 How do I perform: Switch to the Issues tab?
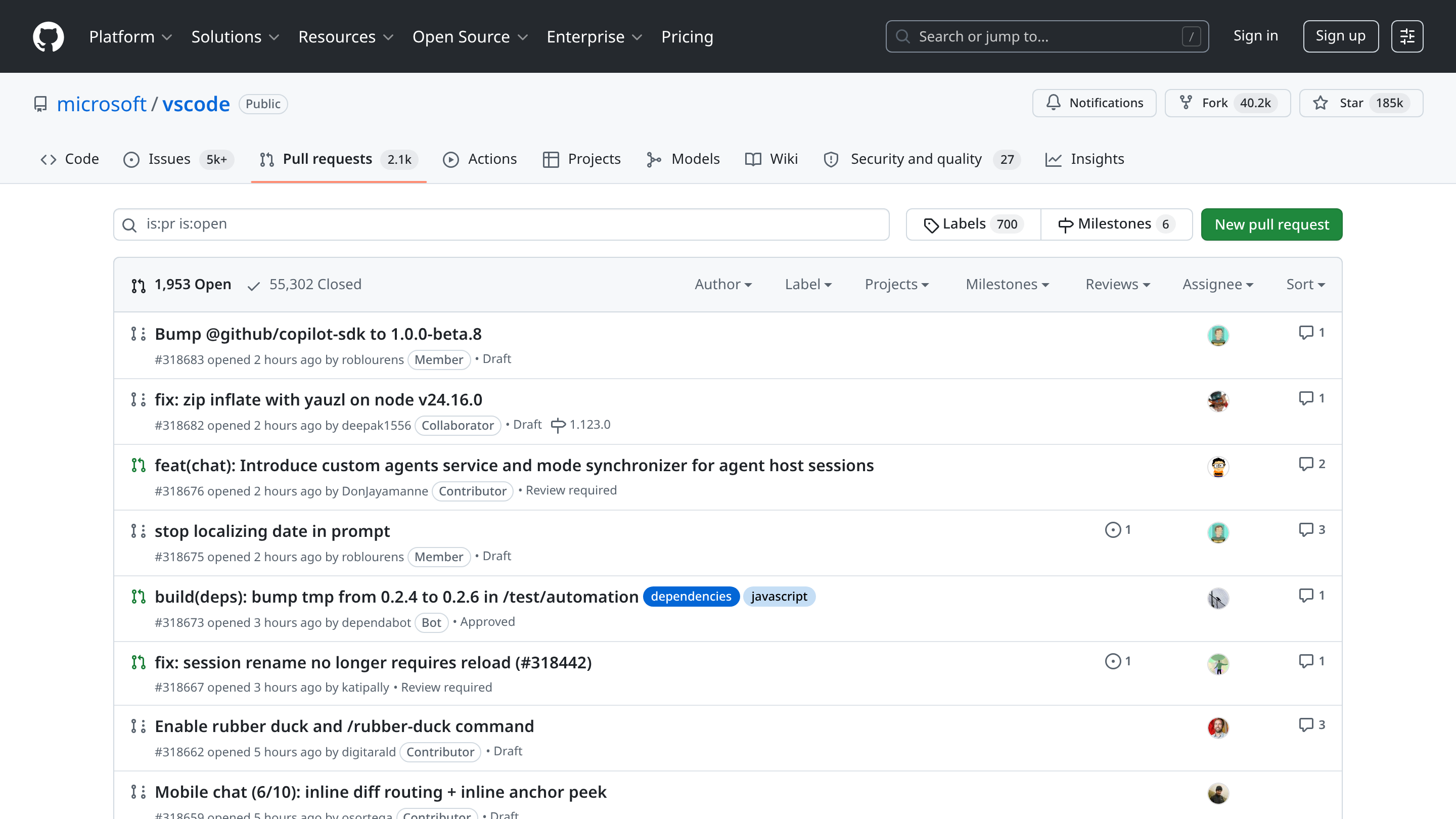coord(178,159)
